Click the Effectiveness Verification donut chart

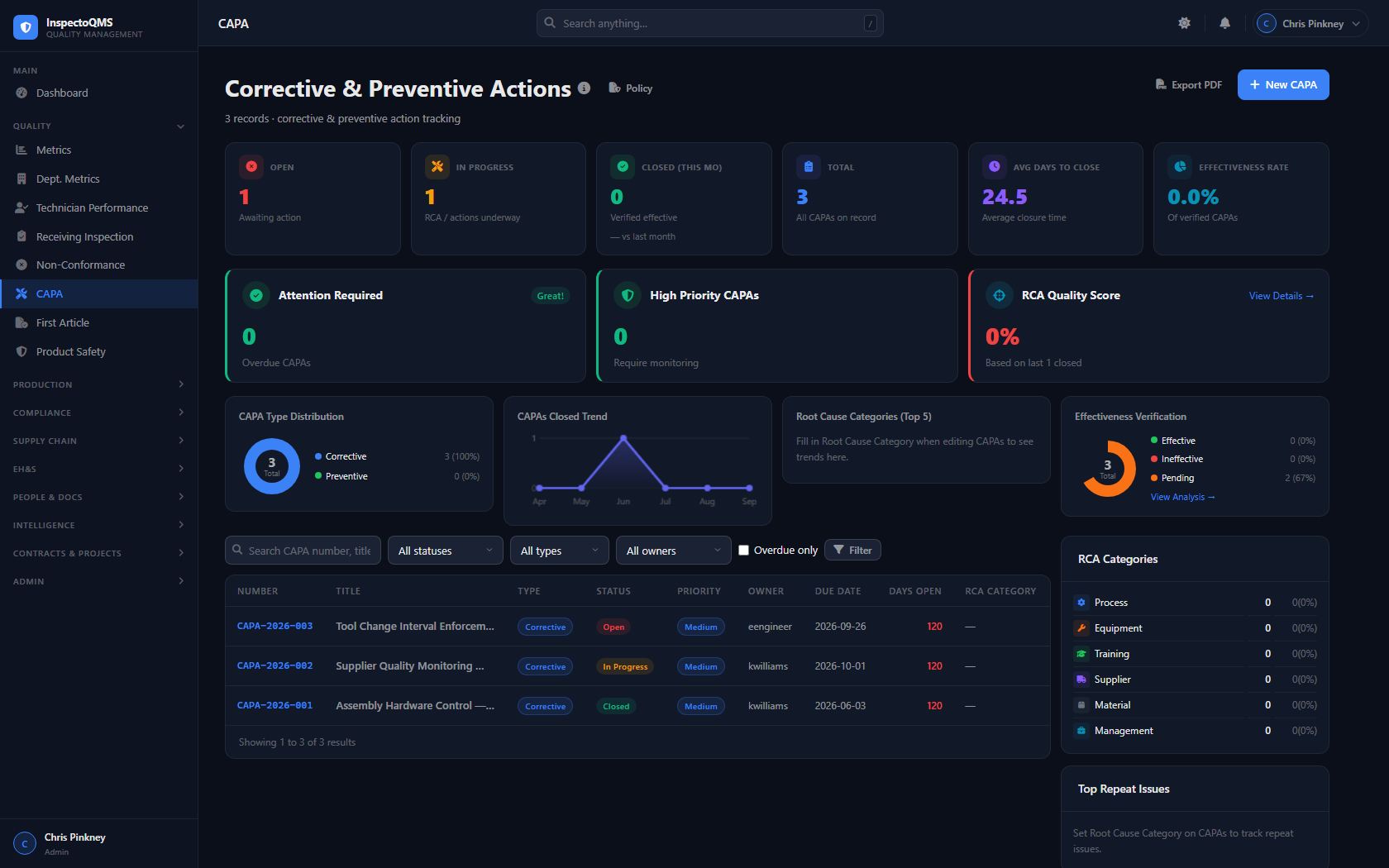tap(1108, 469)
